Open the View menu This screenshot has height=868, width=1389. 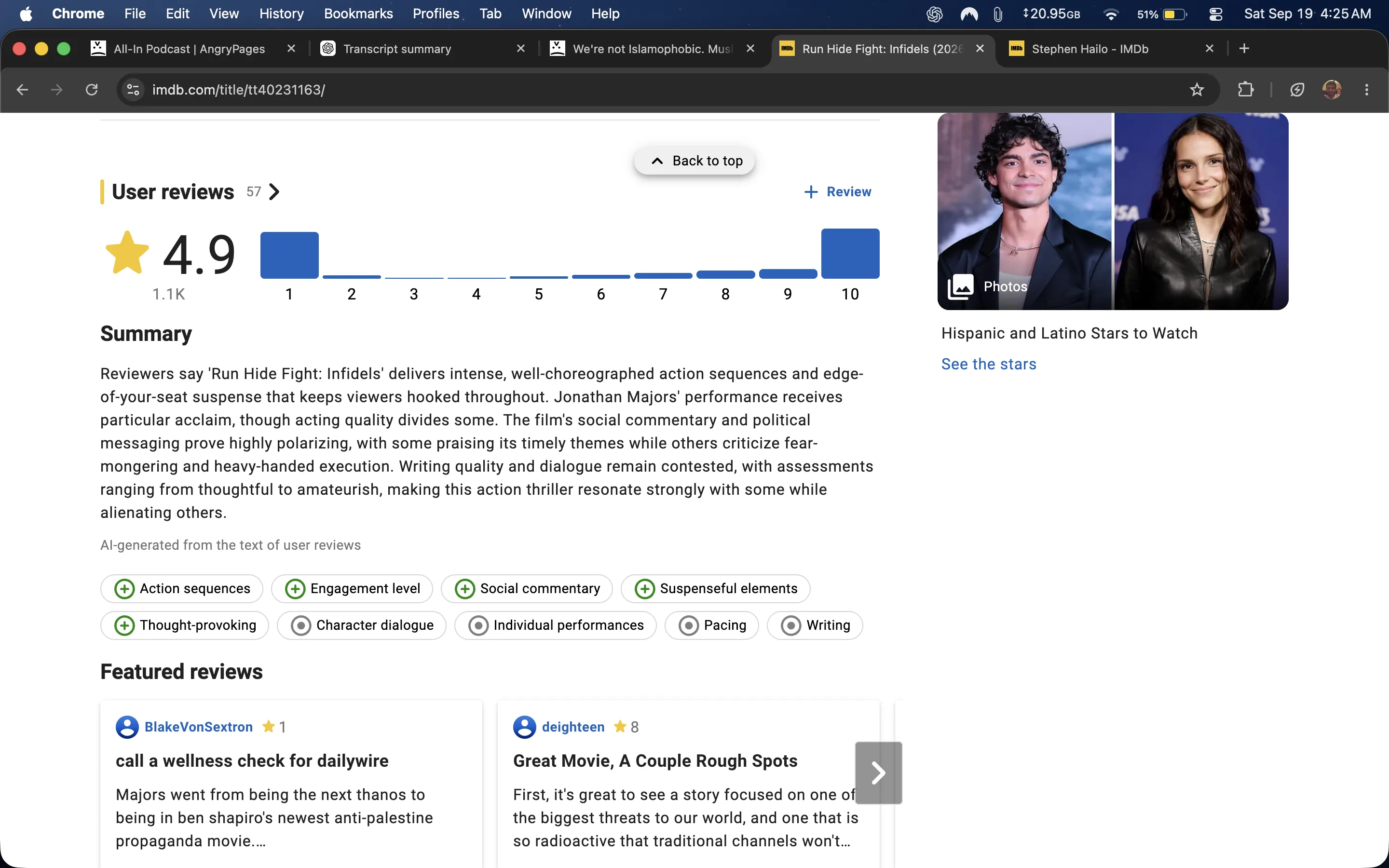pos(224,14)
